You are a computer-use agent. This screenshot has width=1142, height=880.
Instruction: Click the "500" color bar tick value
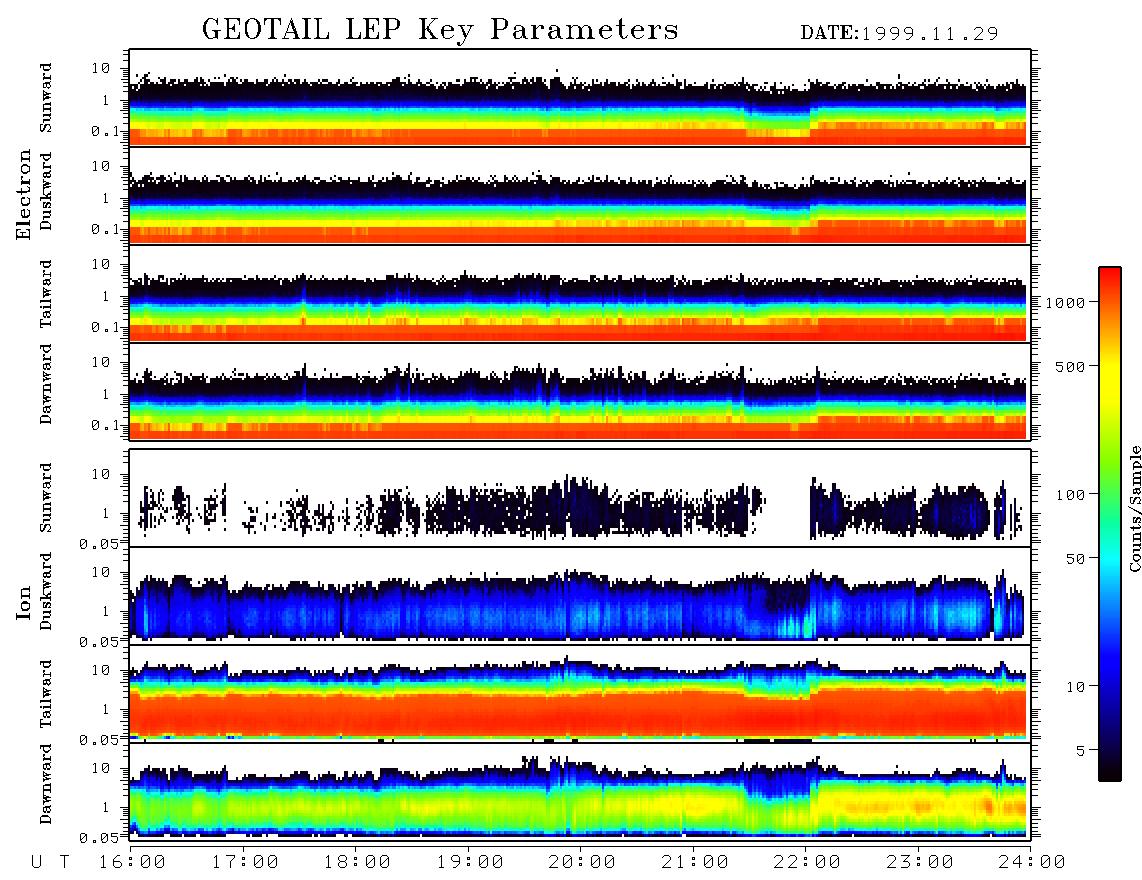click(1069, 366)
